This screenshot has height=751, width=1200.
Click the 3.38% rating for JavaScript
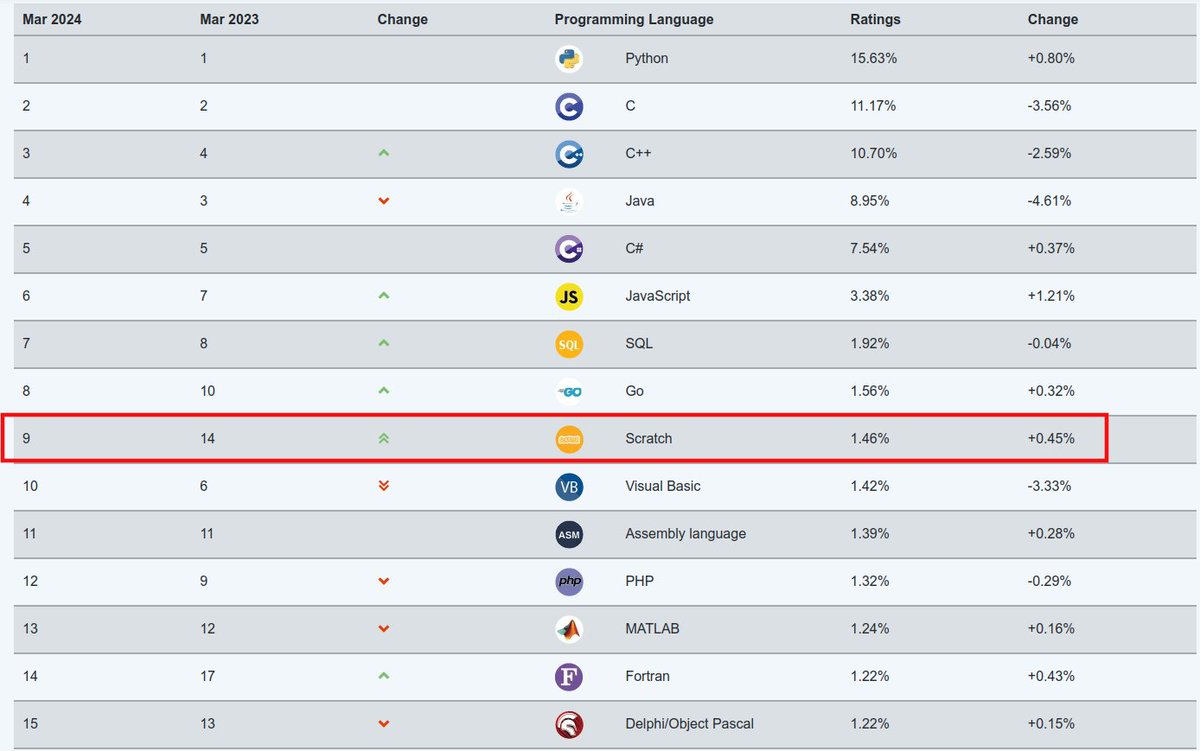tap(870, 296)
